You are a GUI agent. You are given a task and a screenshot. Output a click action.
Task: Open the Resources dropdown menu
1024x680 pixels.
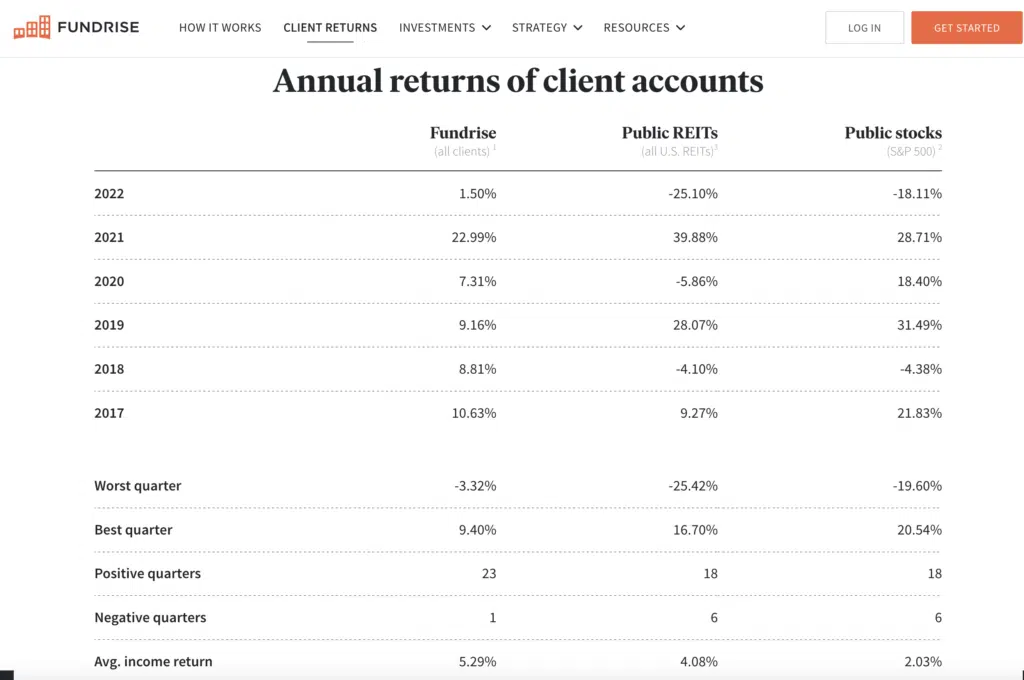click(x=644, y=28)
